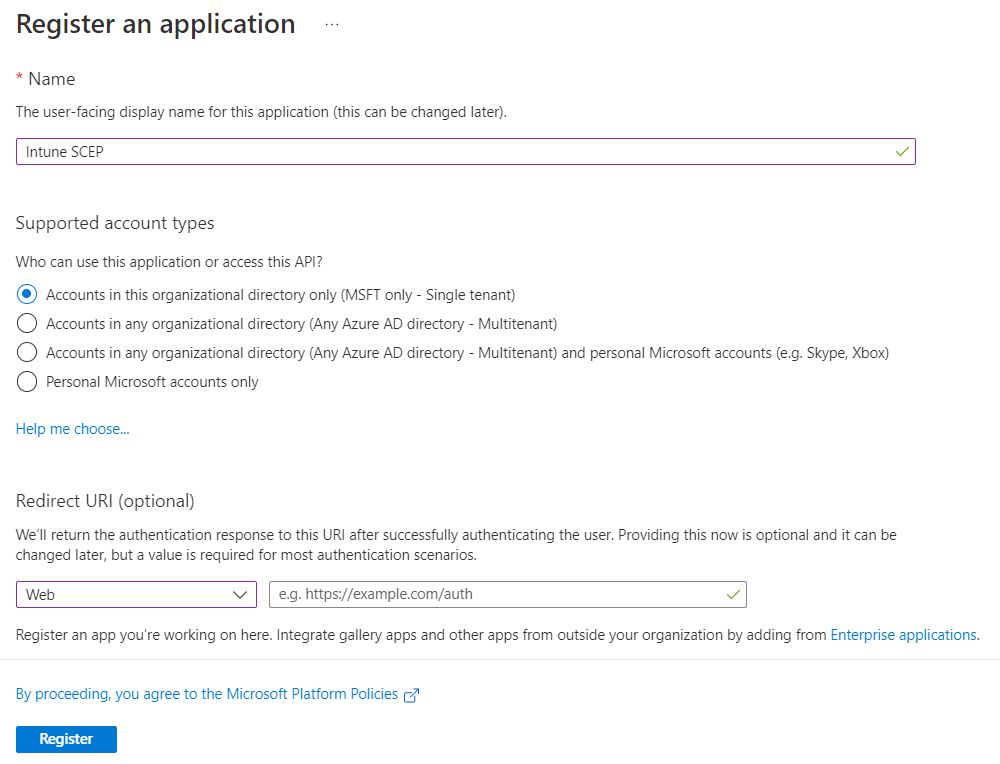The width and height of the screenshot is (1000, 764).
Task: Select the single tenant organizational directory option
Action: pos(28,294)
